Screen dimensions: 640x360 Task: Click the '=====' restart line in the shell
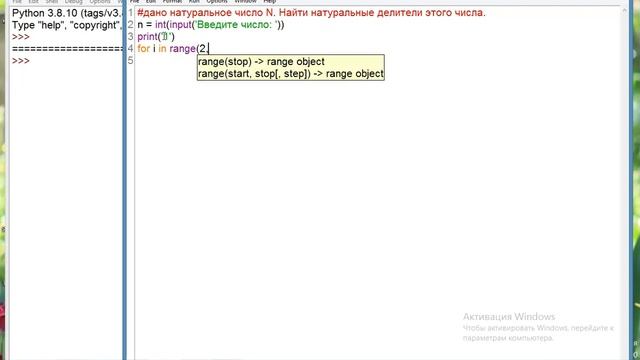pos(67,49)
